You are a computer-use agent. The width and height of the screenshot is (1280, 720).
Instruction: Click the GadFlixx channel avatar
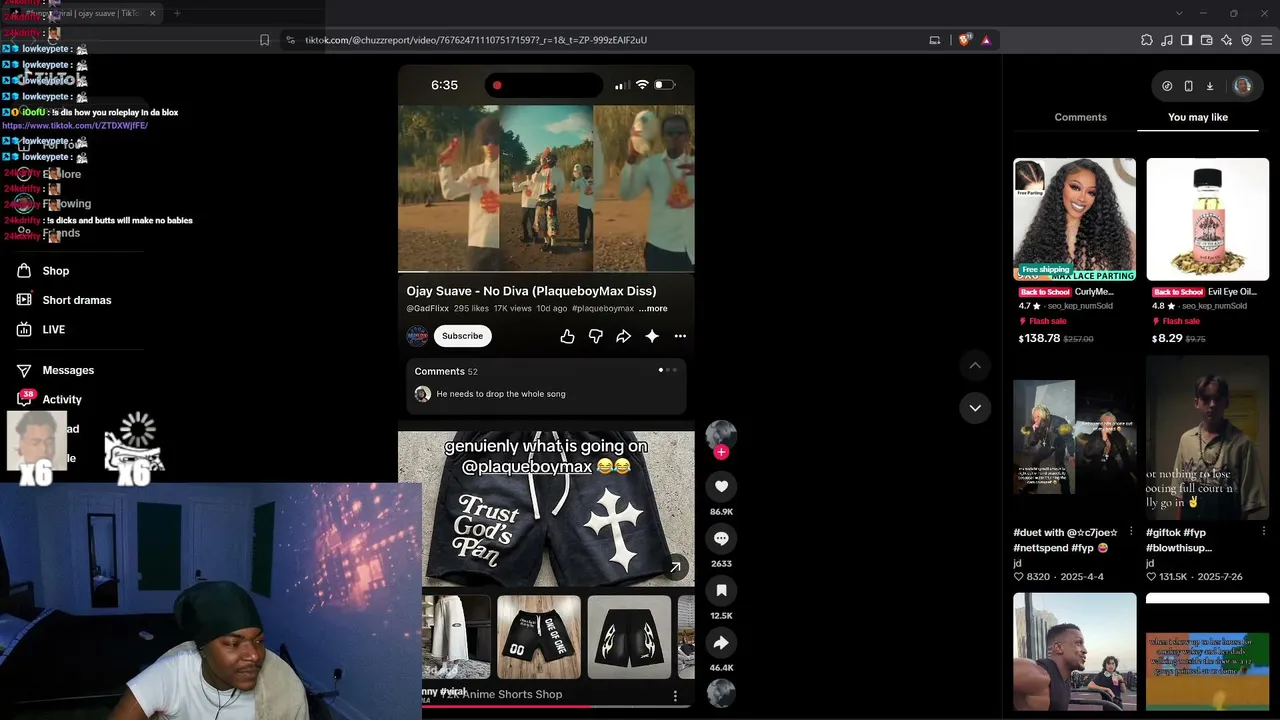coord(417,336)
